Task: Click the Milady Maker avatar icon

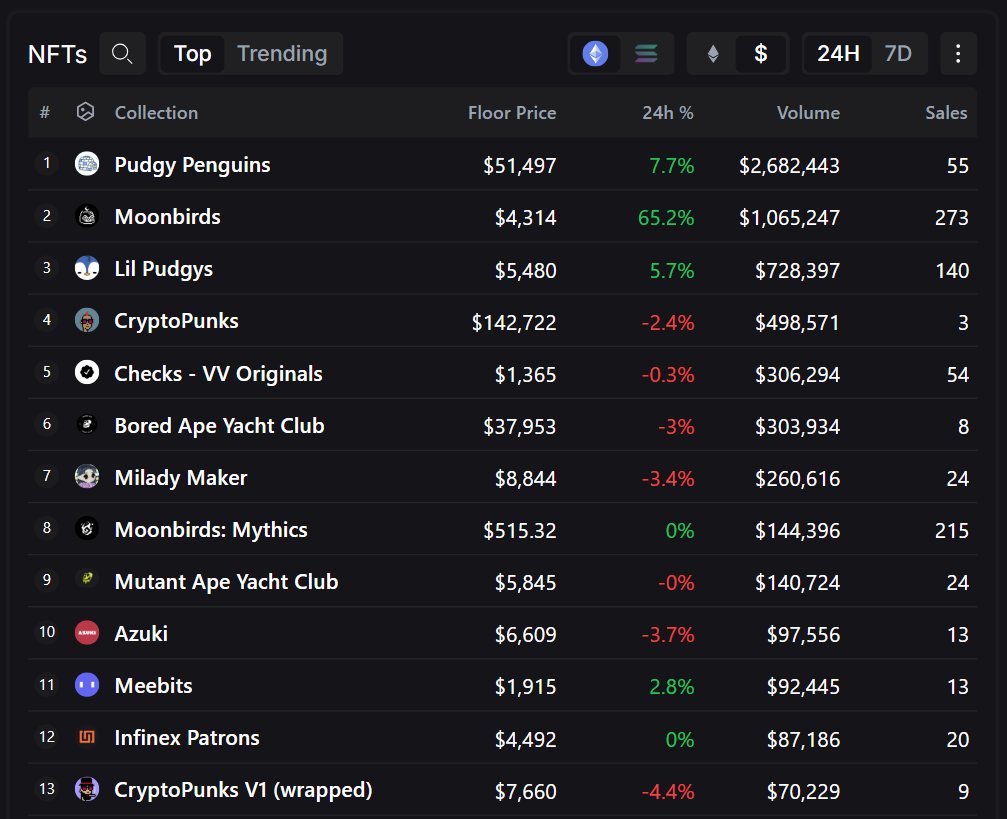Action: [87, 476]
